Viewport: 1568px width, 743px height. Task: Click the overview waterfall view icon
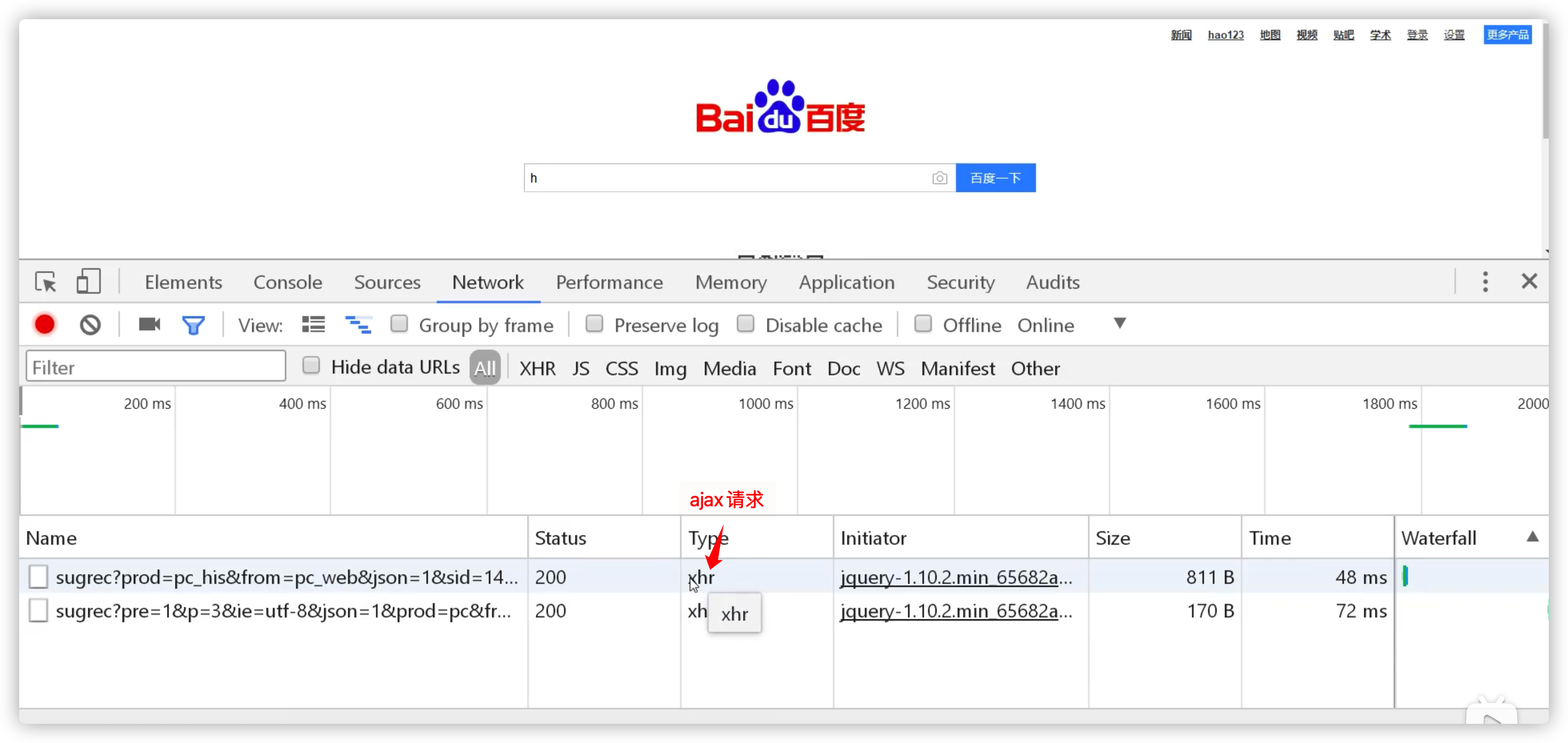click(358, 325)
